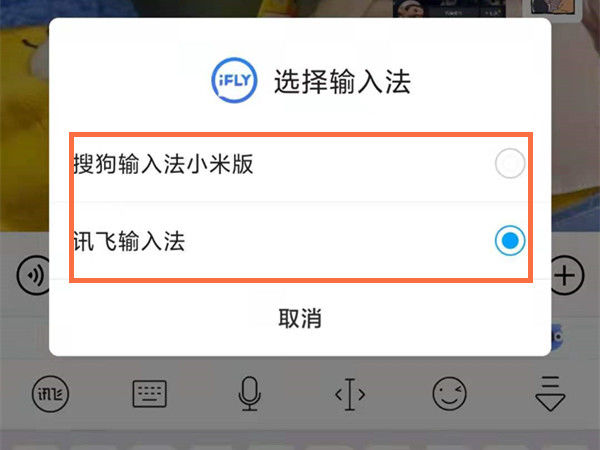Screen dimensions: 600x450
Task: Click the 选择输入法 dialog title text
Action: point(342,81)
